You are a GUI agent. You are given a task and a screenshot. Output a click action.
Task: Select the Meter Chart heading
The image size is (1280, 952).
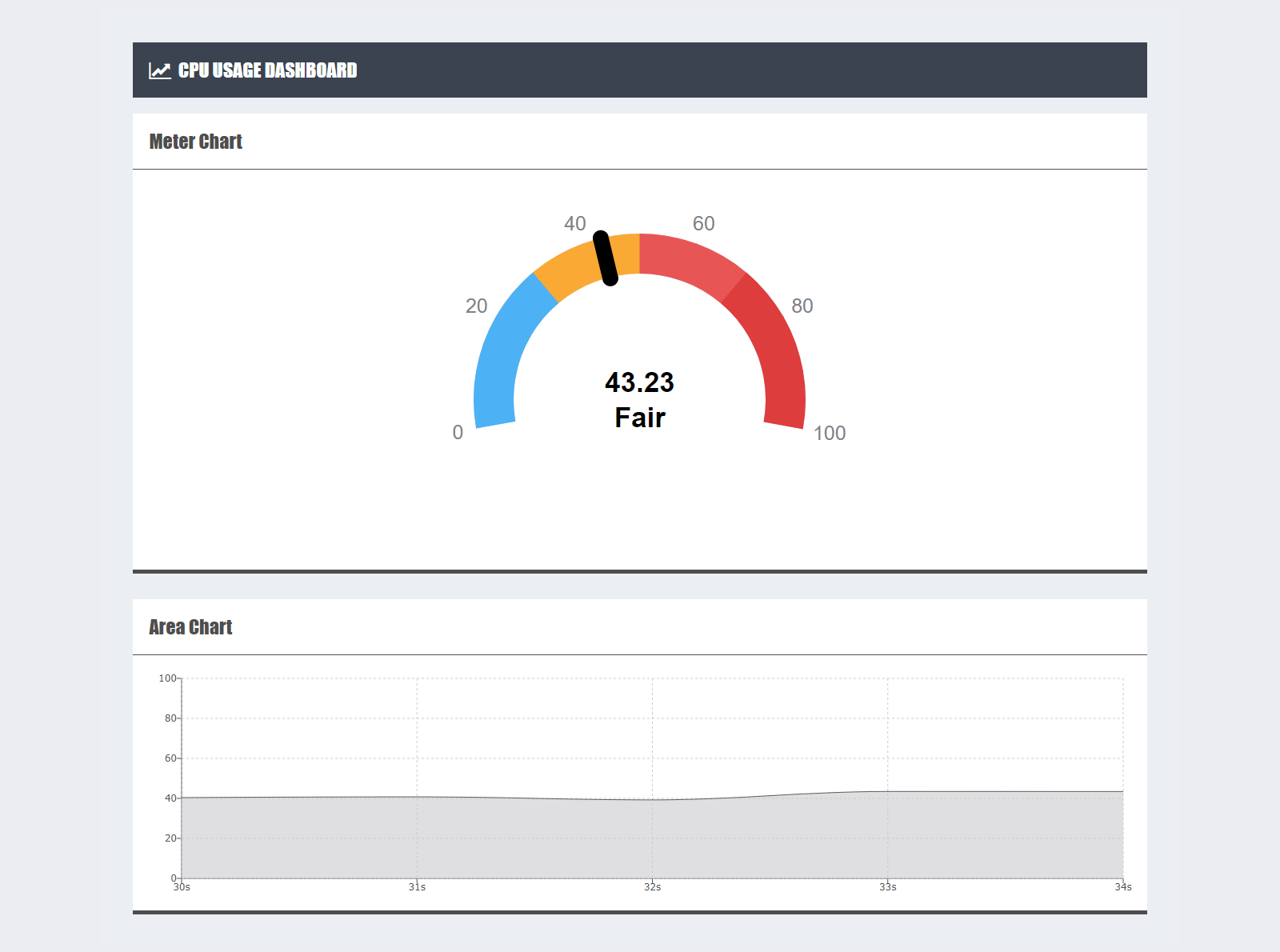click(195, 142)
